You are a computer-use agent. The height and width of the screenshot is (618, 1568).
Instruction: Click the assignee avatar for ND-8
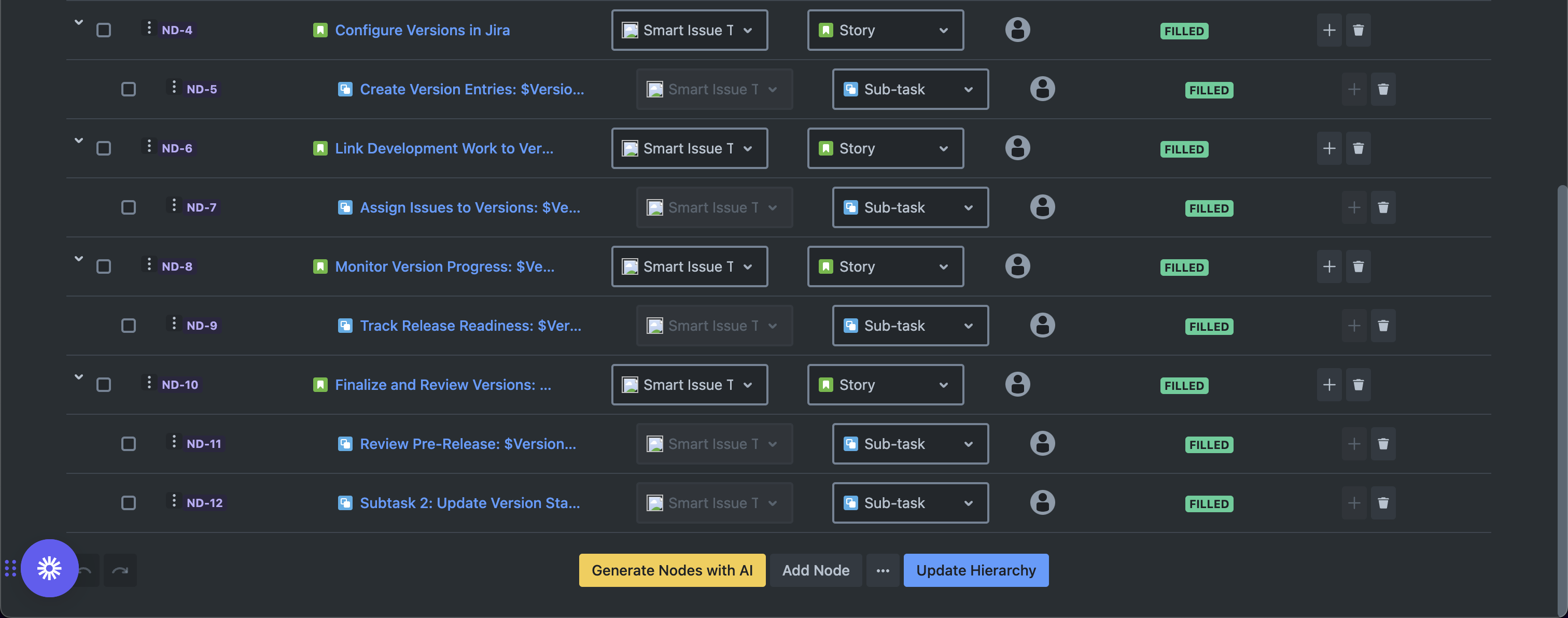(1017, 266)
